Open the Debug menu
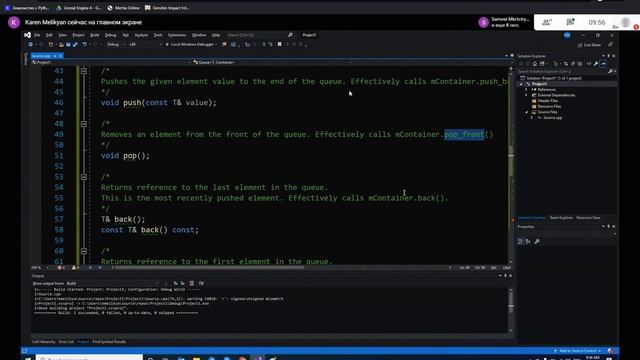 [111, 35]
